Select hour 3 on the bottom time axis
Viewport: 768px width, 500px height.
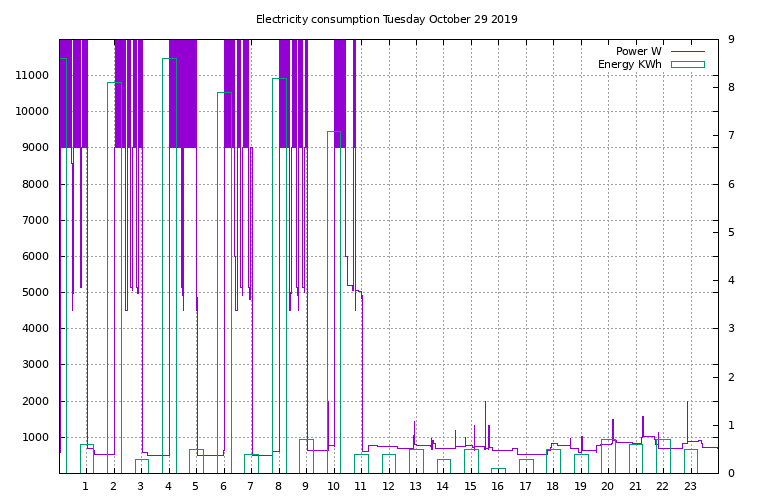point(141,486)
